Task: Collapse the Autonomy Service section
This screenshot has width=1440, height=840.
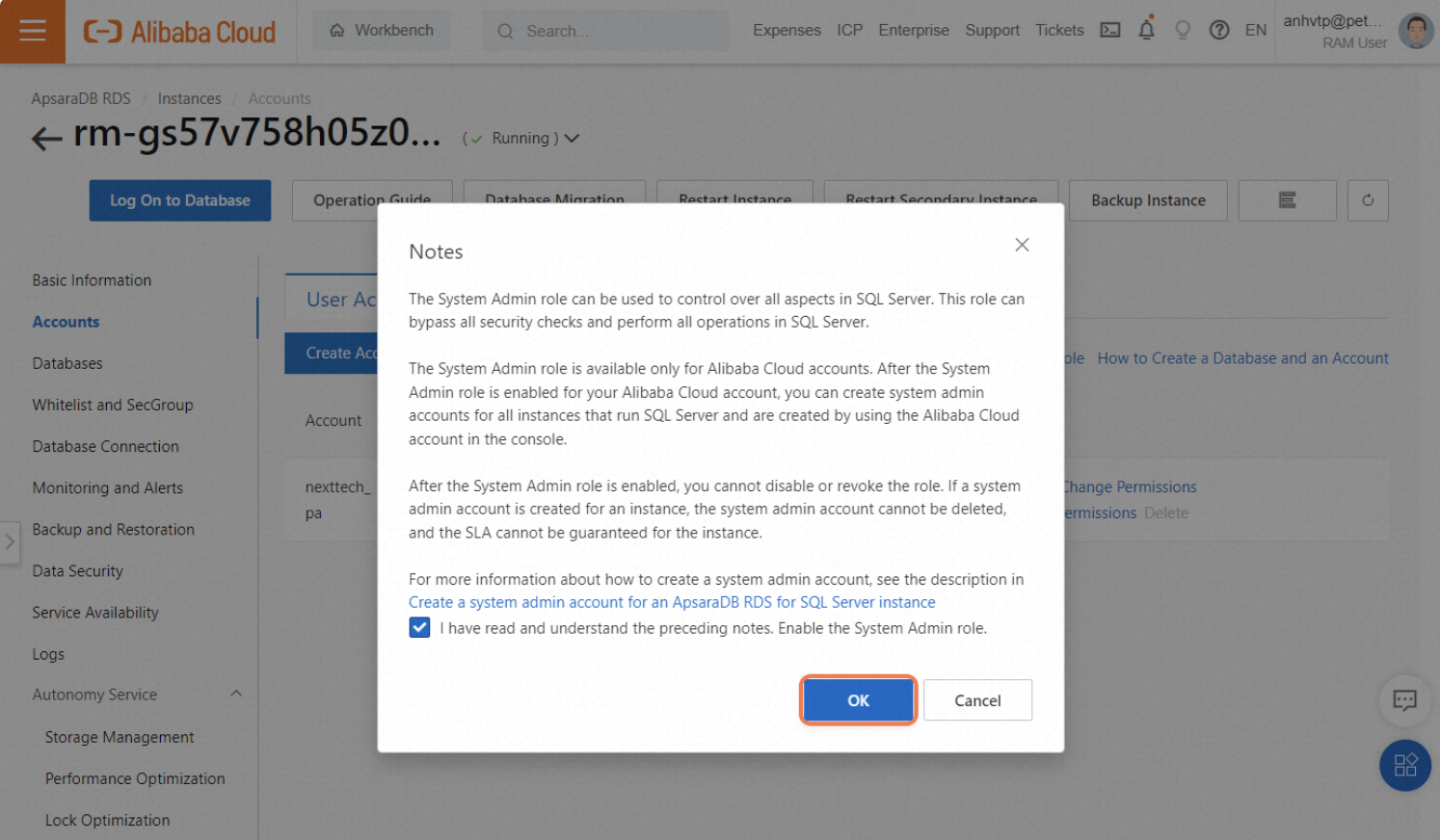Action: click(x=235, y=694)
